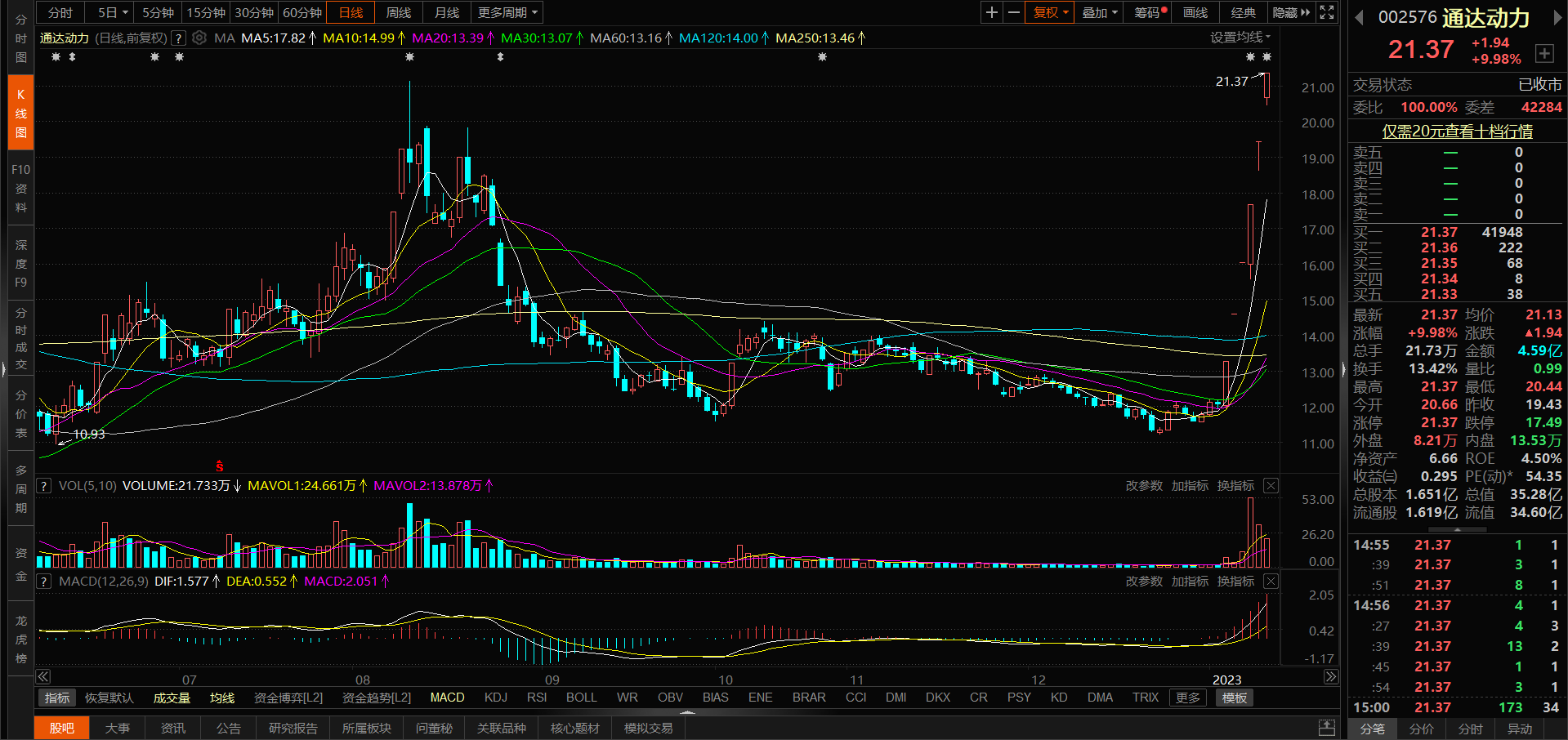The height and width of the screenshot is (740, 1568).
Task: Open the 分时图 sidebar view
Action: pyautogui.click(x=20, y=38)
